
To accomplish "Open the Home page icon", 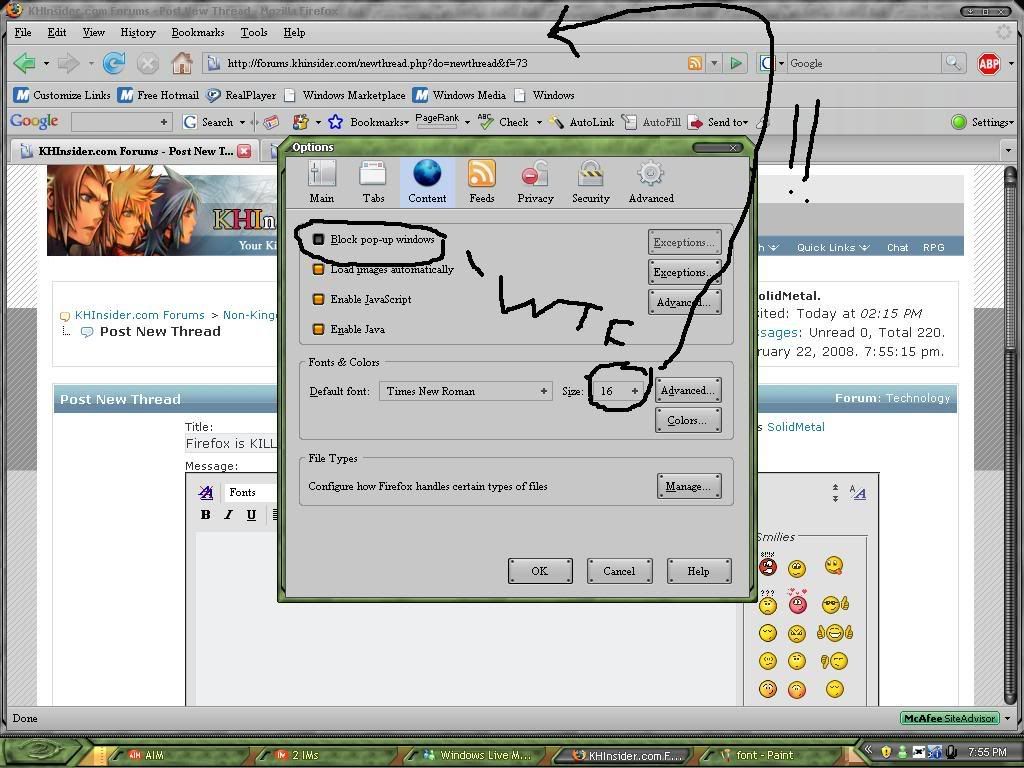I will tap(182, 63).
